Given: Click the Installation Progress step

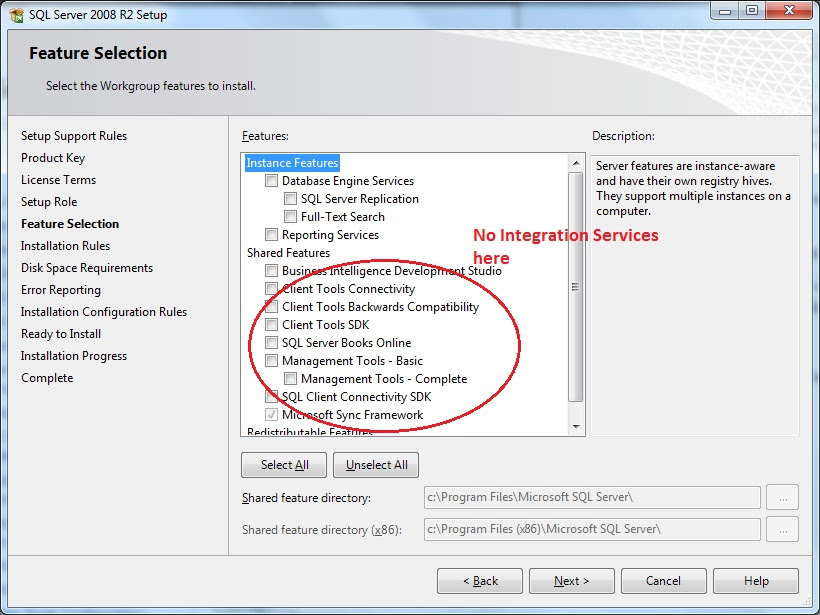Looking at the screenshot, I should tap(74, 356).
